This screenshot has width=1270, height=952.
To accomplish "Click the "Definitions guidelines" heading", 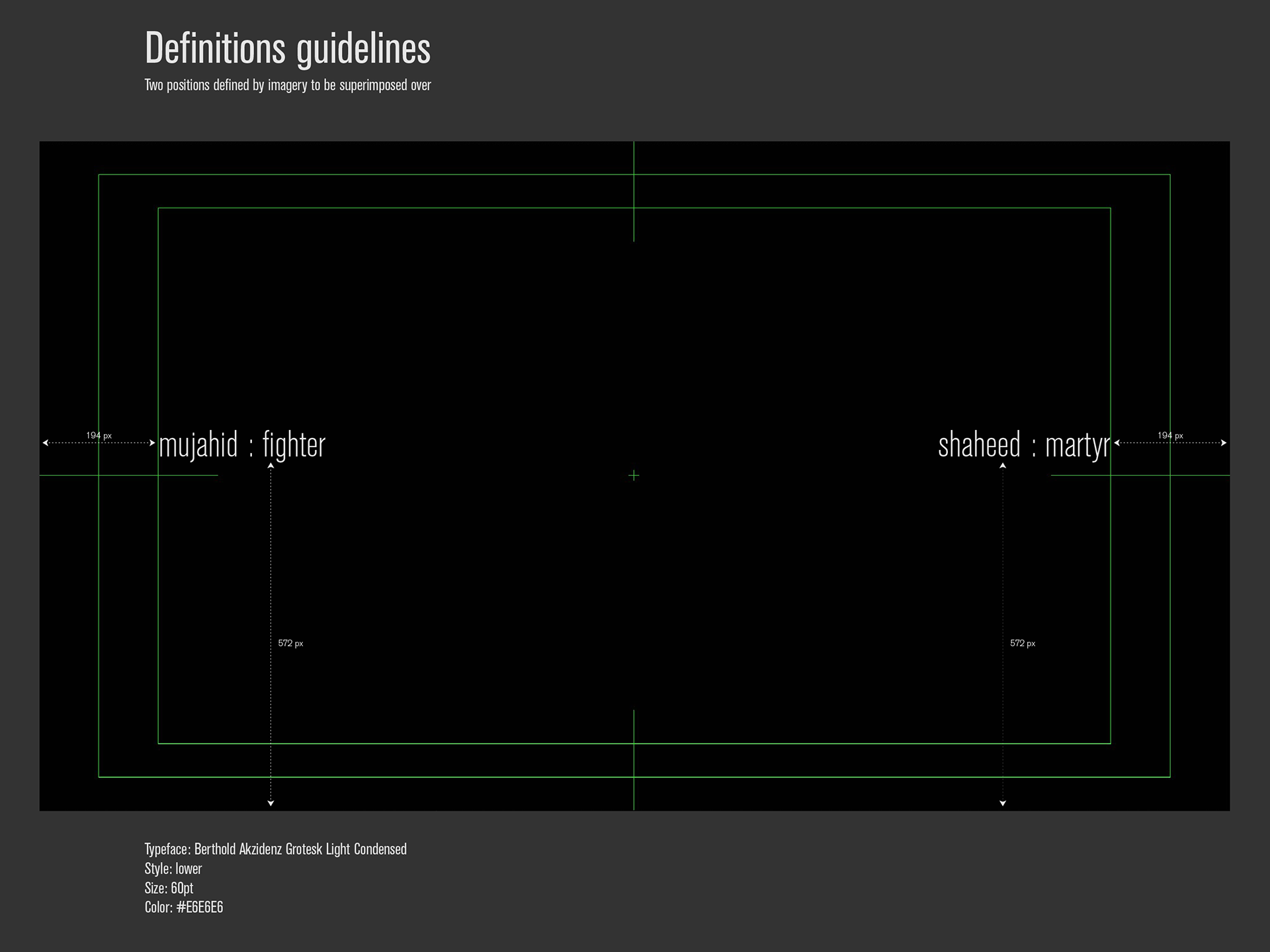I will click(288, 49).
